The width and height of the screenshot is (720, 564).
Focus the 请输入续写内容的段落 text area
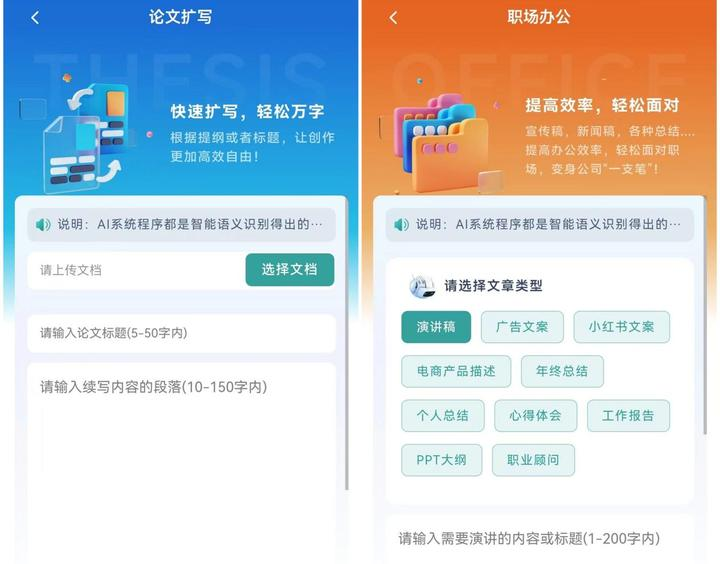click(181, 463)
